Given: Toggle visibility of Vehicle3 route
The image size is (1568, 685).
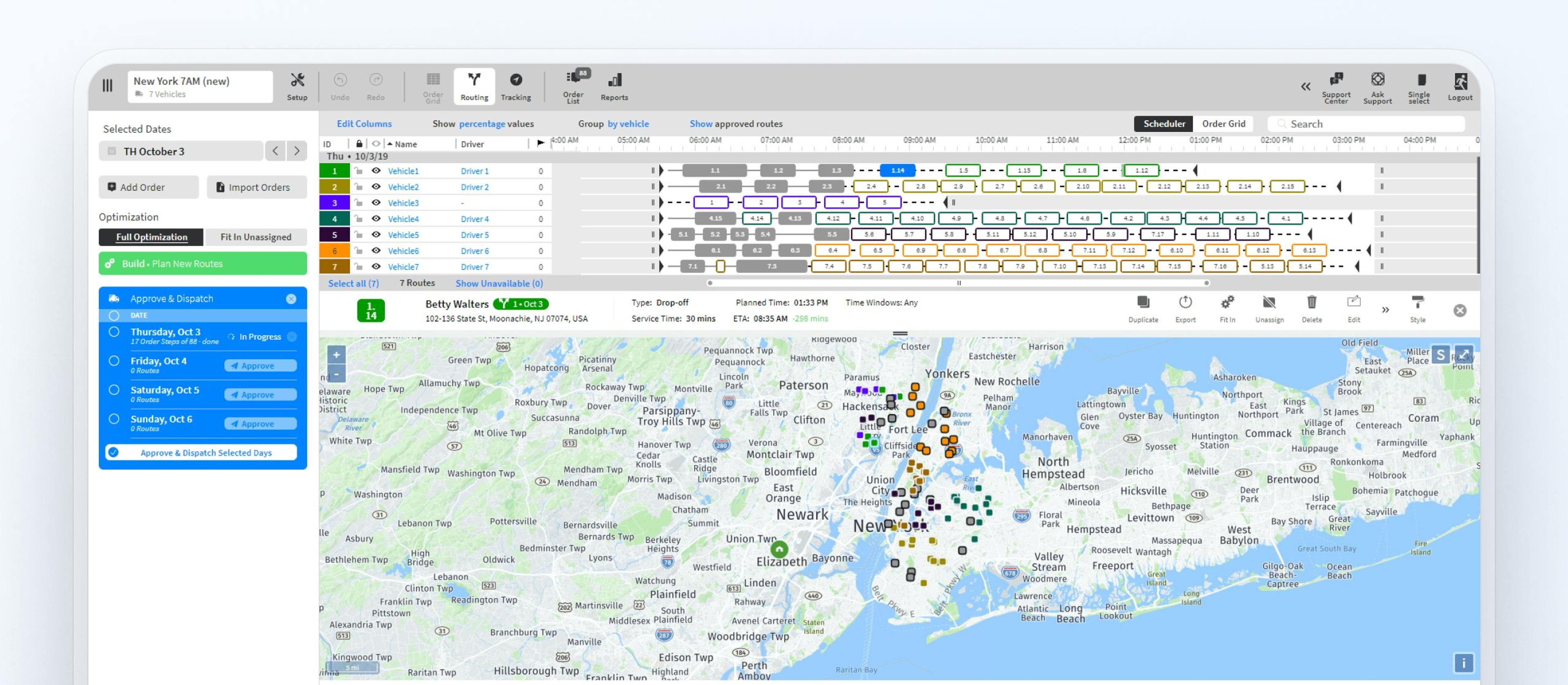Looking at the screenshot, I should coord(376,202).
